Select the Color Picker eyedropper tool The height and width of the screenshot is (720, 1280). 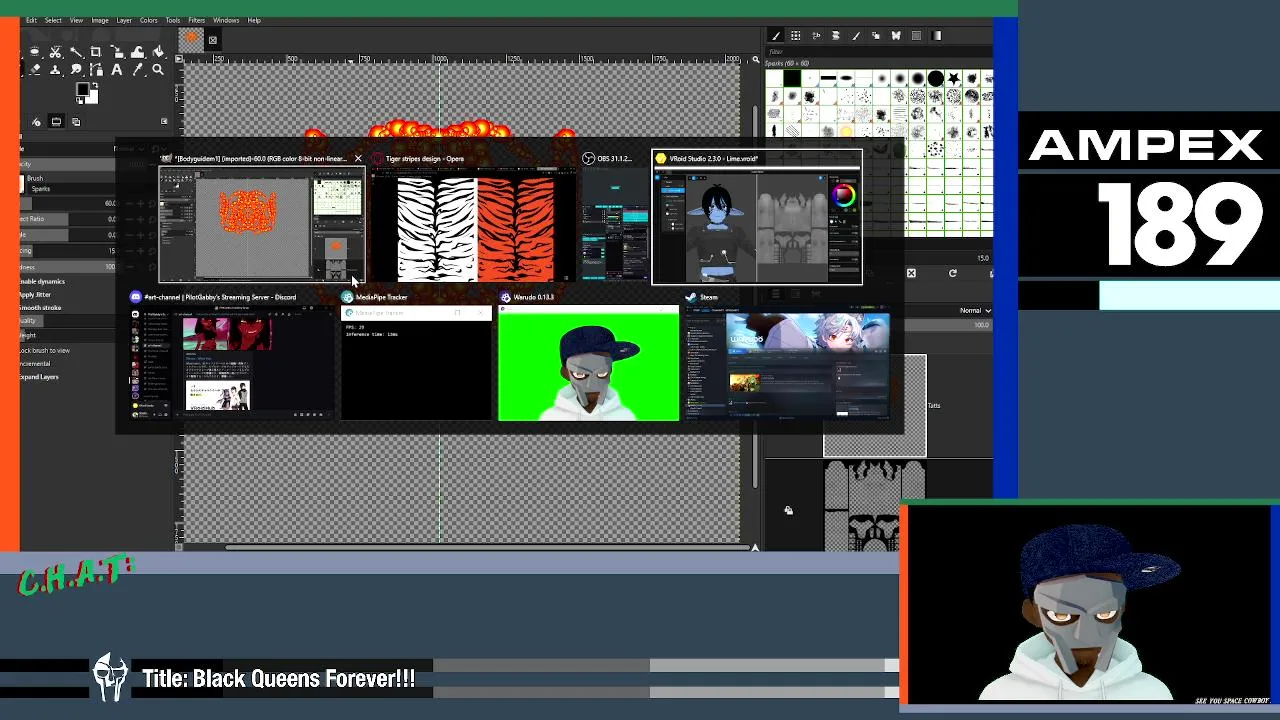coord(137,70)
